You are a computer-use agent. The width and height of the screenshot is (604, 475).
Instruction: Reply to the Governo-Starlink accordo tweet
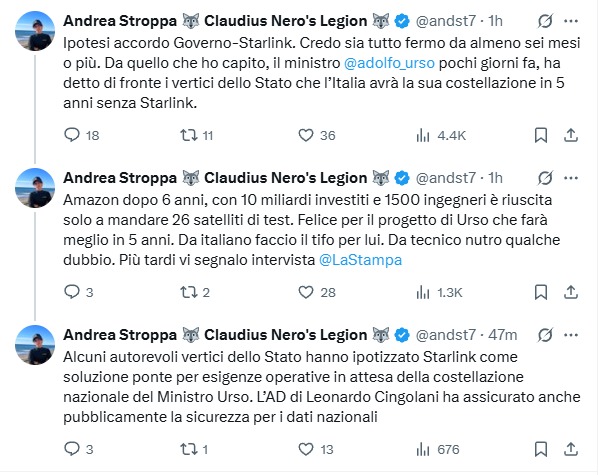click(71, 135)
